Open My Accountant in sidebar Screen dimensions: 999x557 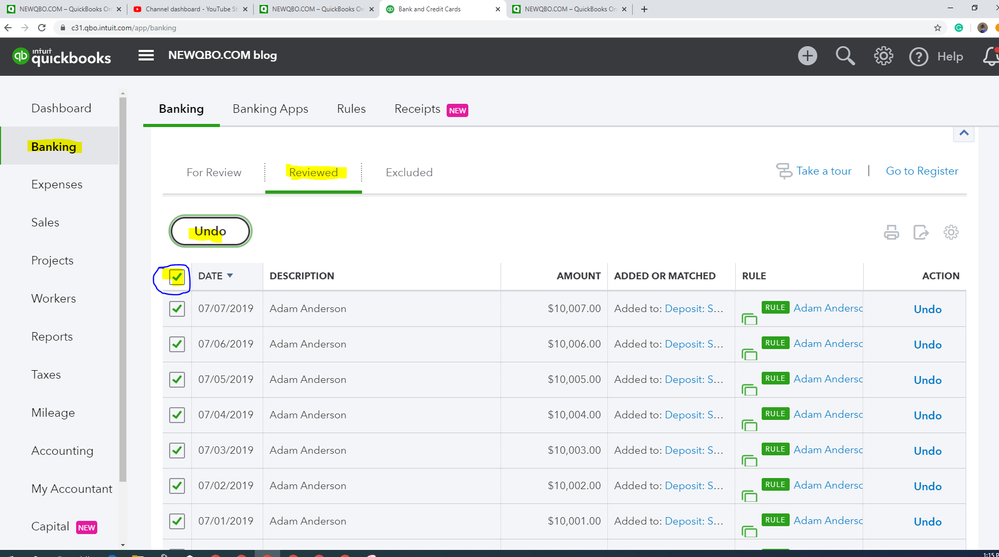71,489
